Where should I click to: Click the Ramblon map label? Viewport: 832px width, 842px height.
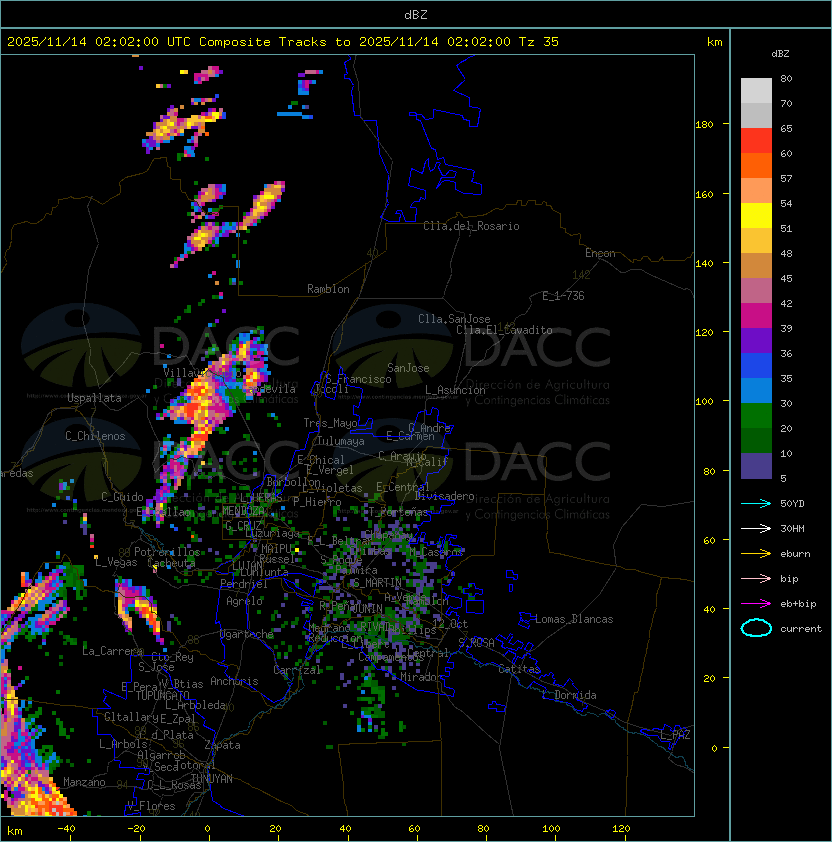[x=328, y=289]
